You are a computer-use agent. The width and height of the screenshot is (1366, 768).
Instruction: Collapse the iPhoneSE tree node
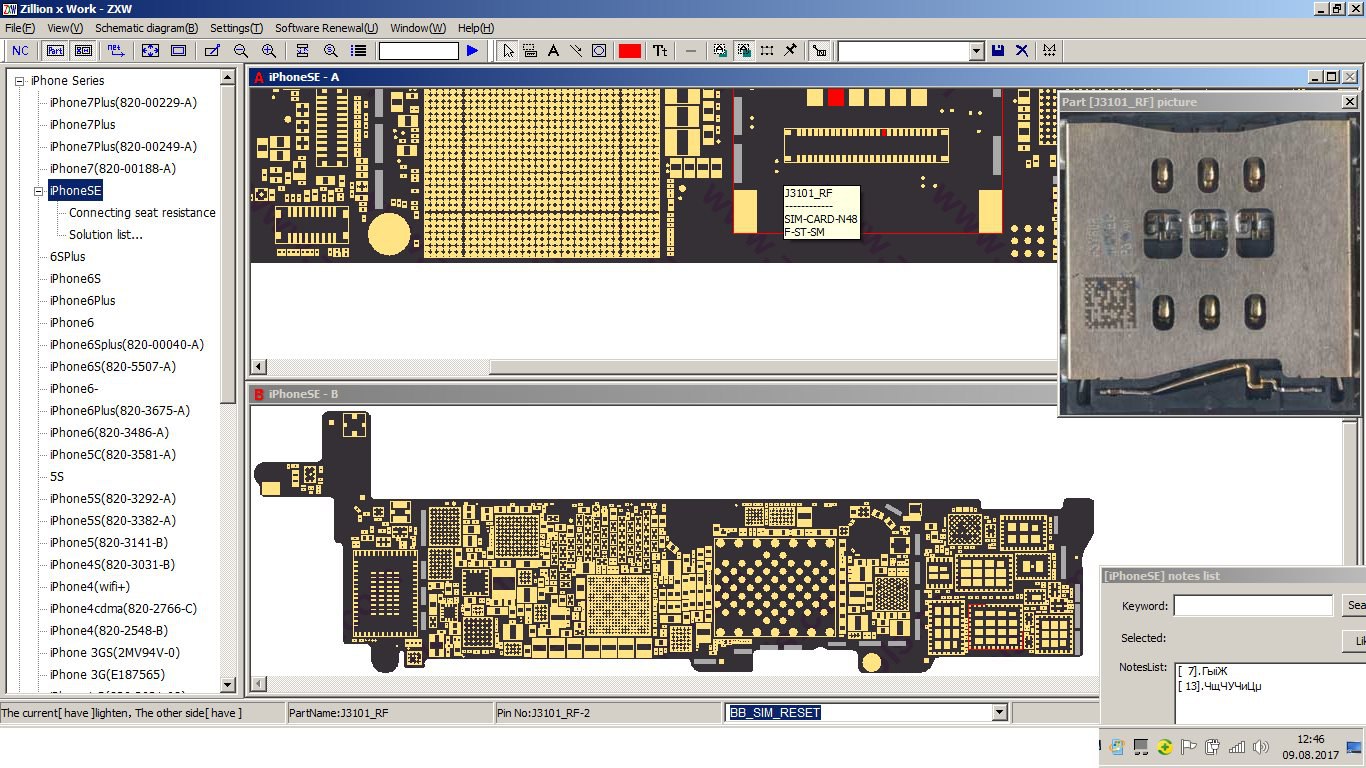(x=39, y=191)
